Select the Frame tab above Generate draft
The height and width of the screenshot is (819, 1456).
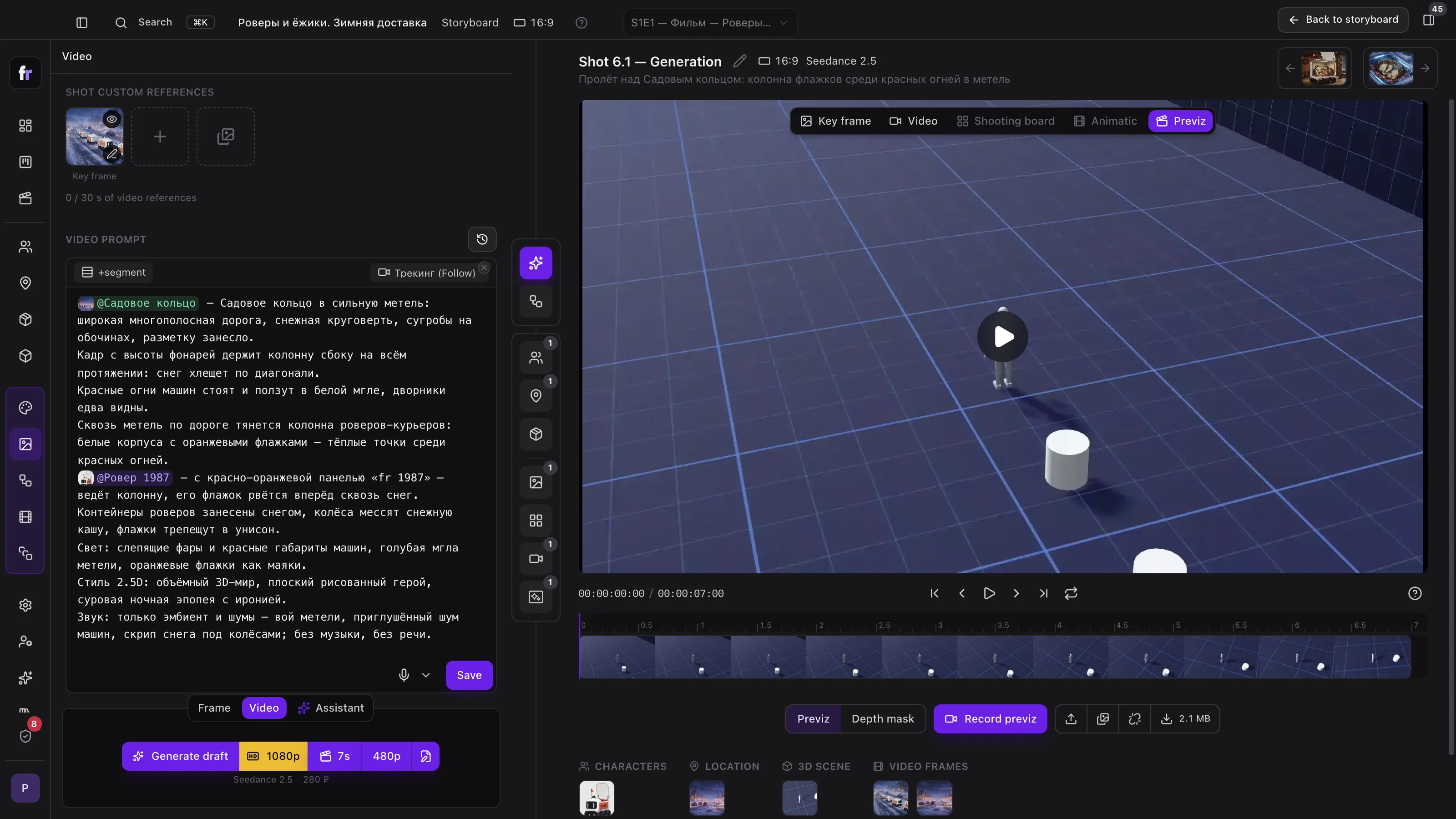point(214,708)
